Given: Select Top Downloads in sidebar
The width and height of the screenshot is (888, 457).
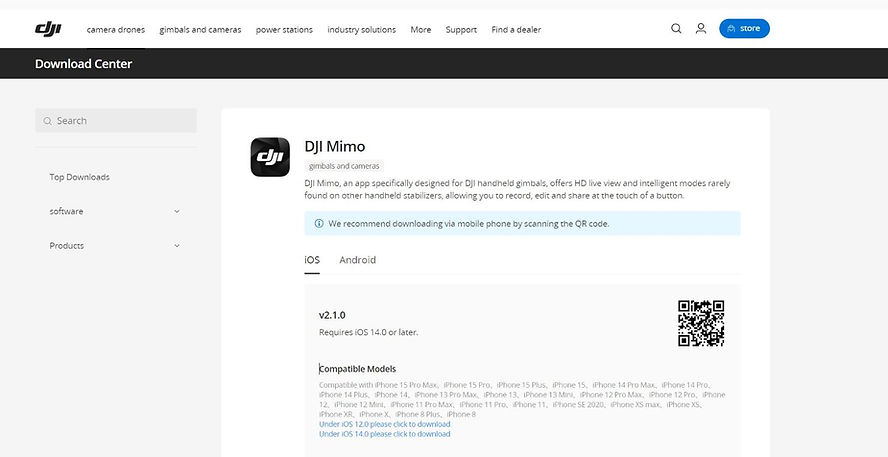Looking at the screenshot, I should point(79,177).
